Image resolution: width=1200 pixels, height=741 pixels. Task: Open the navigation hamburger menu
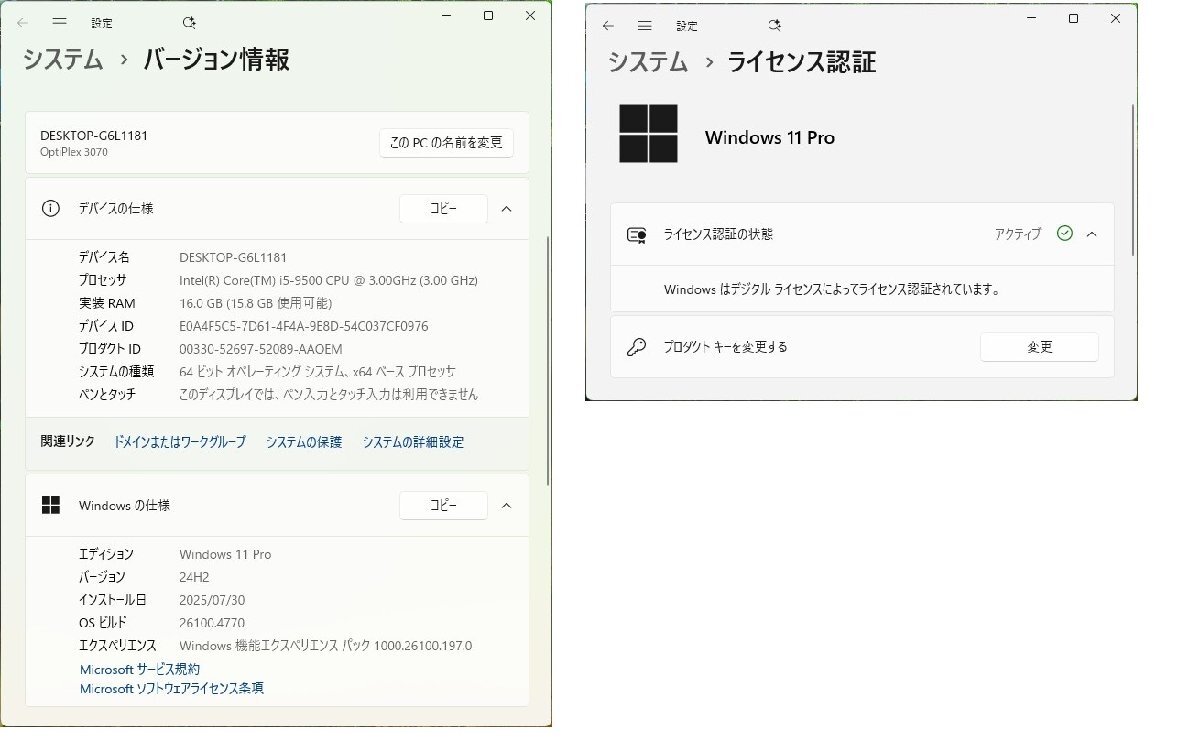61,22
